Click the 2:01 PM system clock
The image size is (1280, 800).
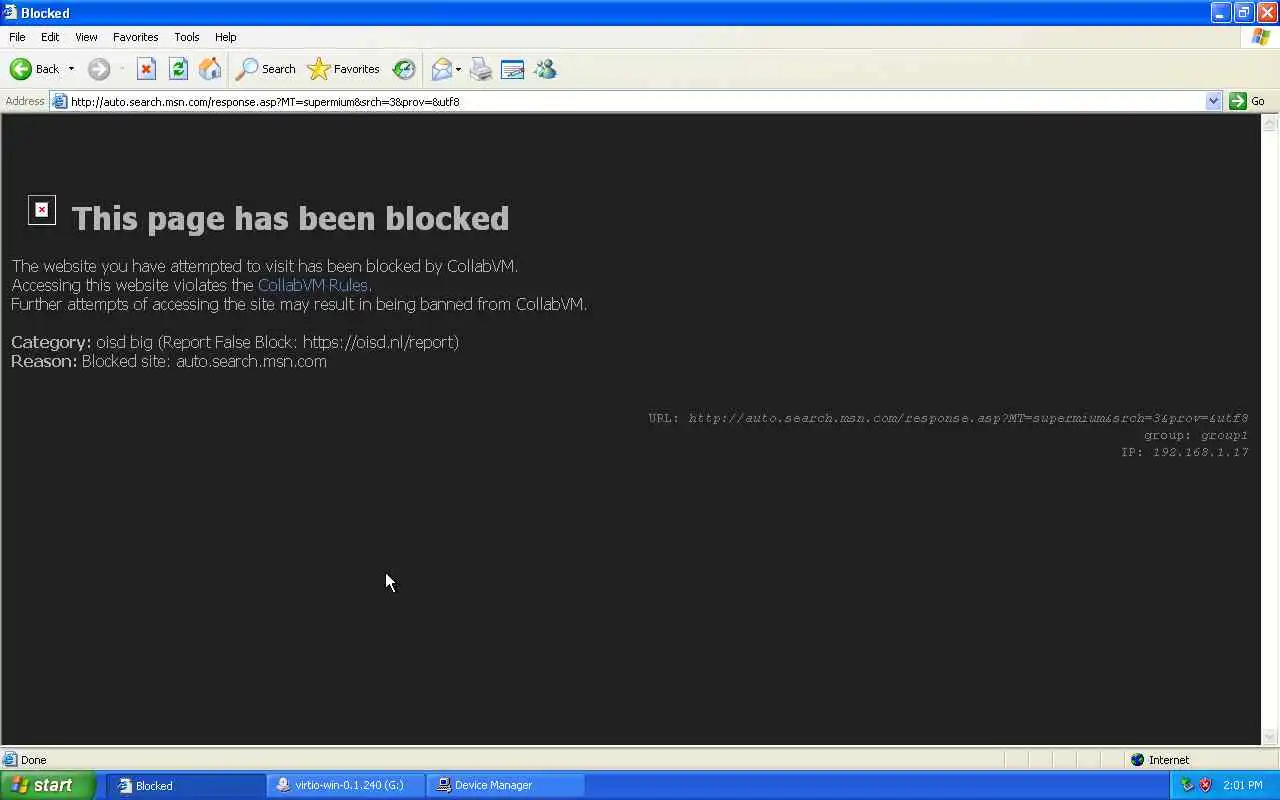pos(1243,785)
